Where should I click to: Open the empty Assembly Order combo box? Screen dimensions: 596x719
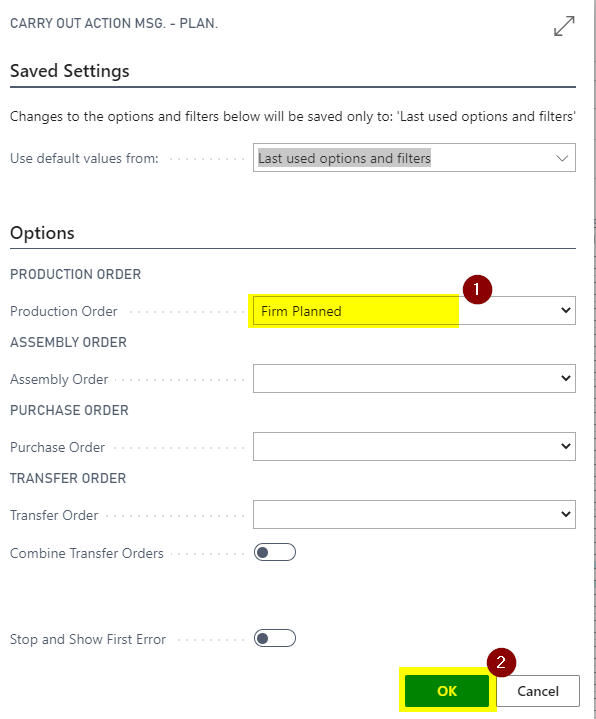pyautogui.click(x=414, y=378)
